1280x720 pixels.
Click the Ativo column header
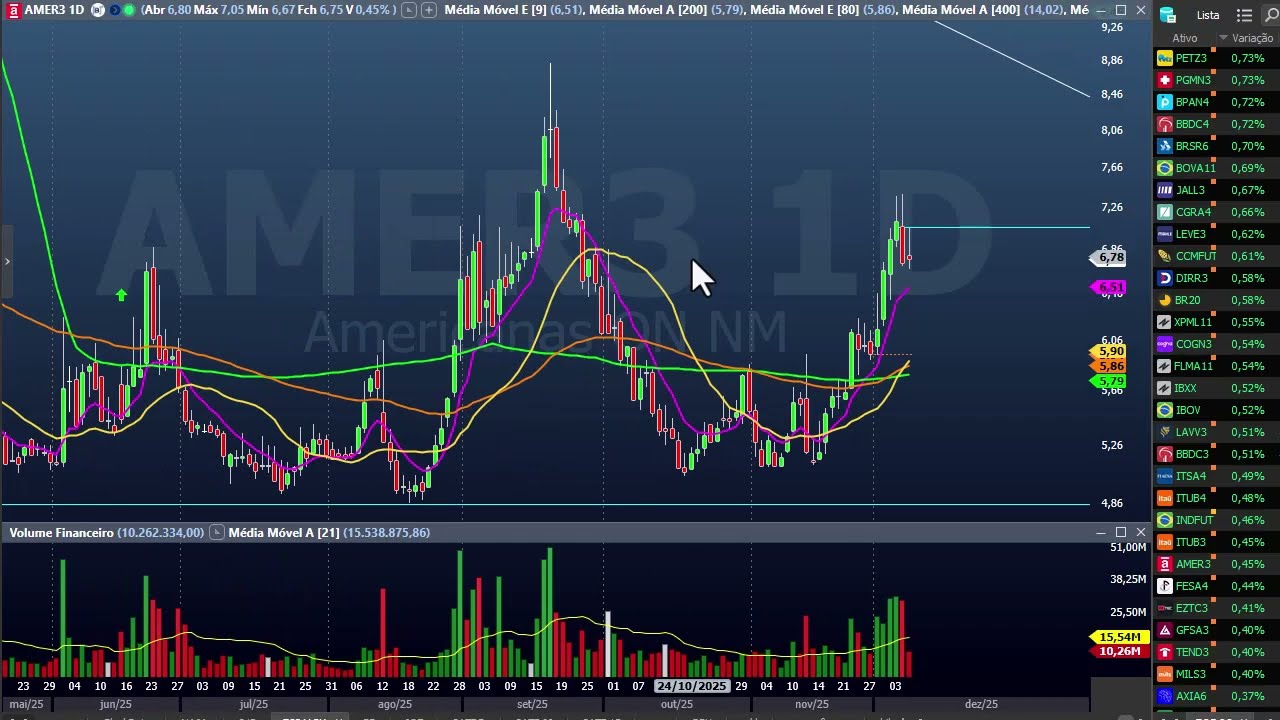click(1185, 38)
